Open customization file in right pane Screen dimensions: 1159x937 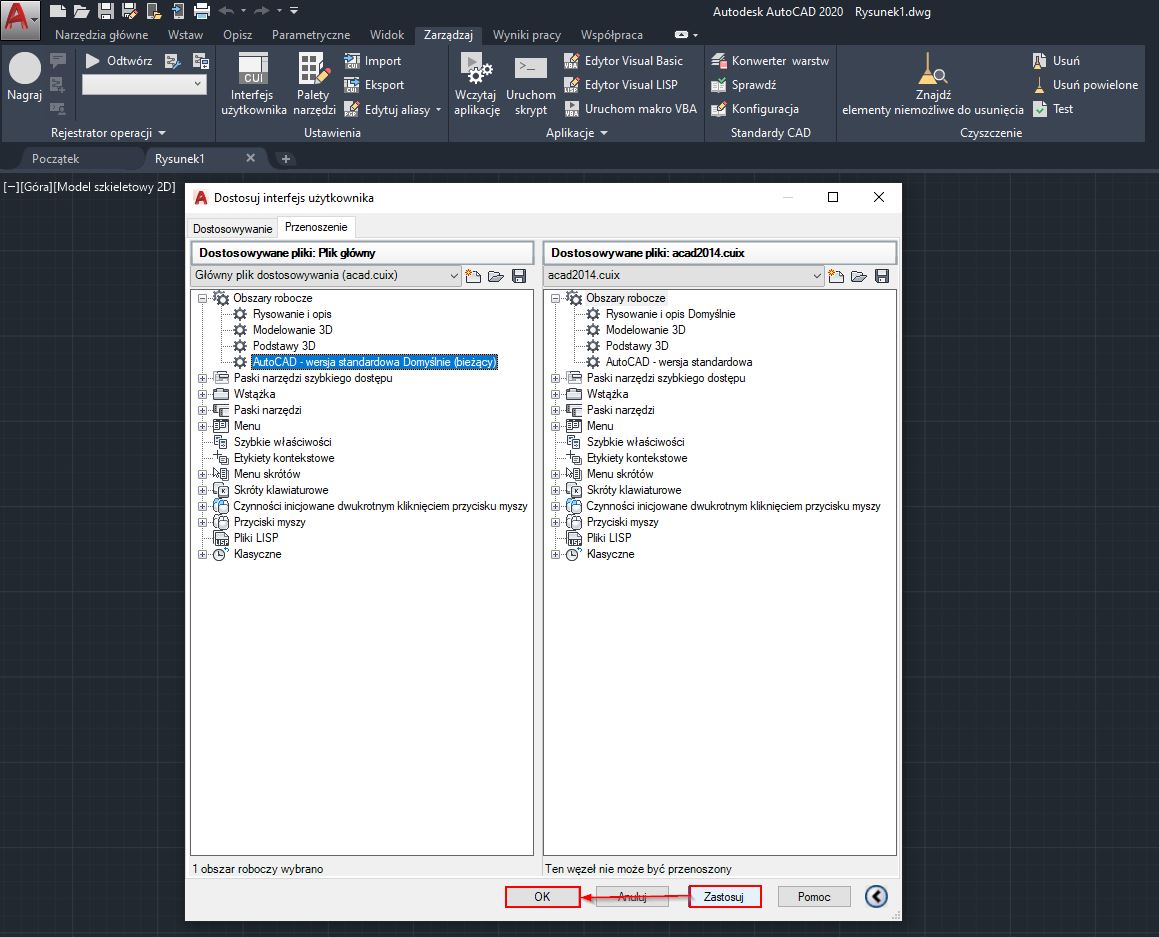click(859, 276)
